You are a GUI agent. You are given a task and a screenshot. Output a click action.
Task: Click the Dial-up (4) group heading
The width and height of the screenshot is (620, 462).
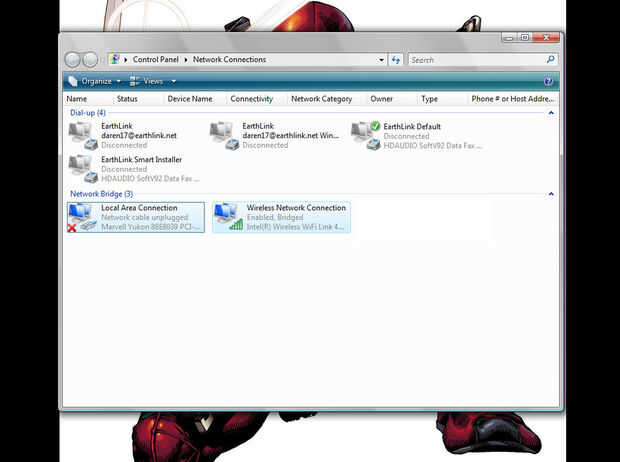(x=88, y=113)
